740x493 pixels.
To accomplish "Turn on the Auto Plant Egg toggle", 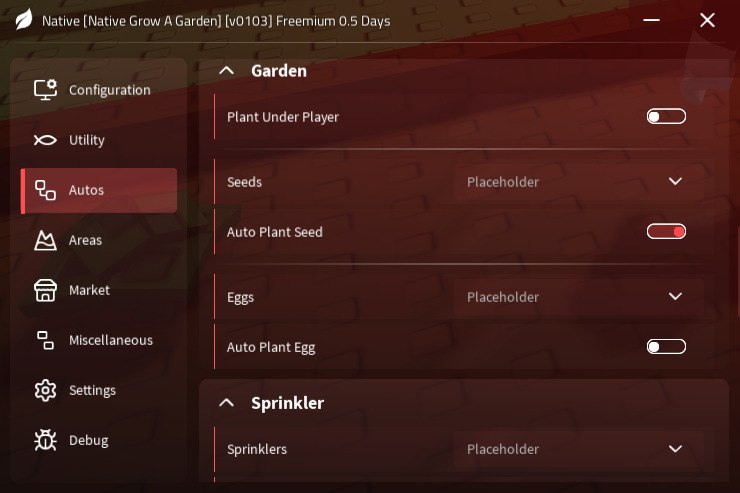I will click(666, 347).
